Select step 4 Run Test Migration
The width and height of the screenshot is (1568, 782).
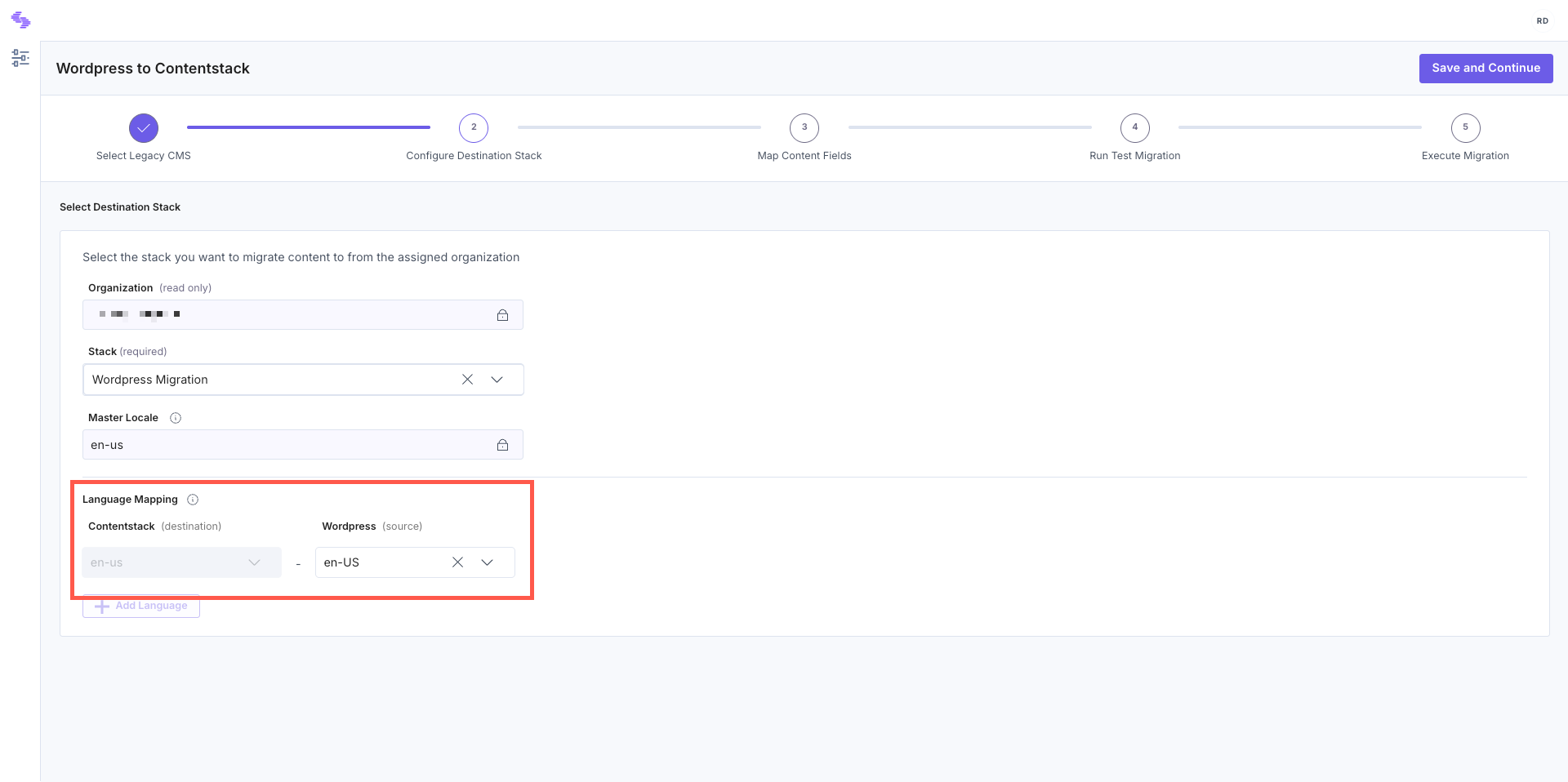point(1135,127)
